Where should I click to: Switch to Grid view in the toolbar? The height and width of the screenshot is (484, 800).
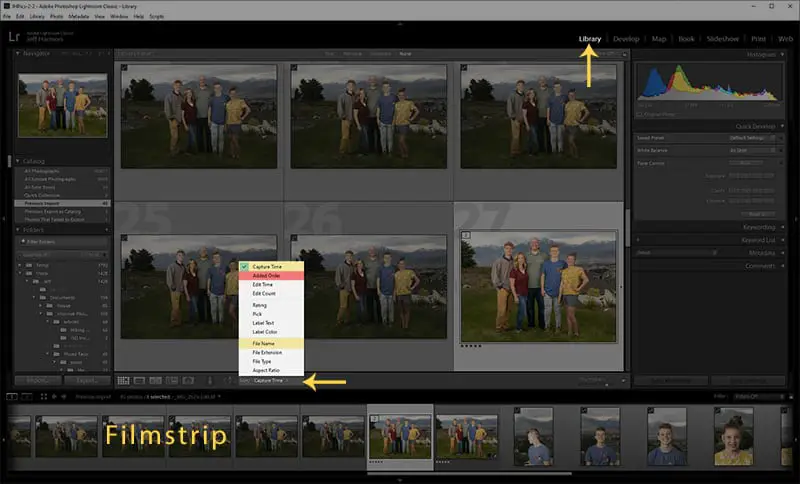point(123,380)
